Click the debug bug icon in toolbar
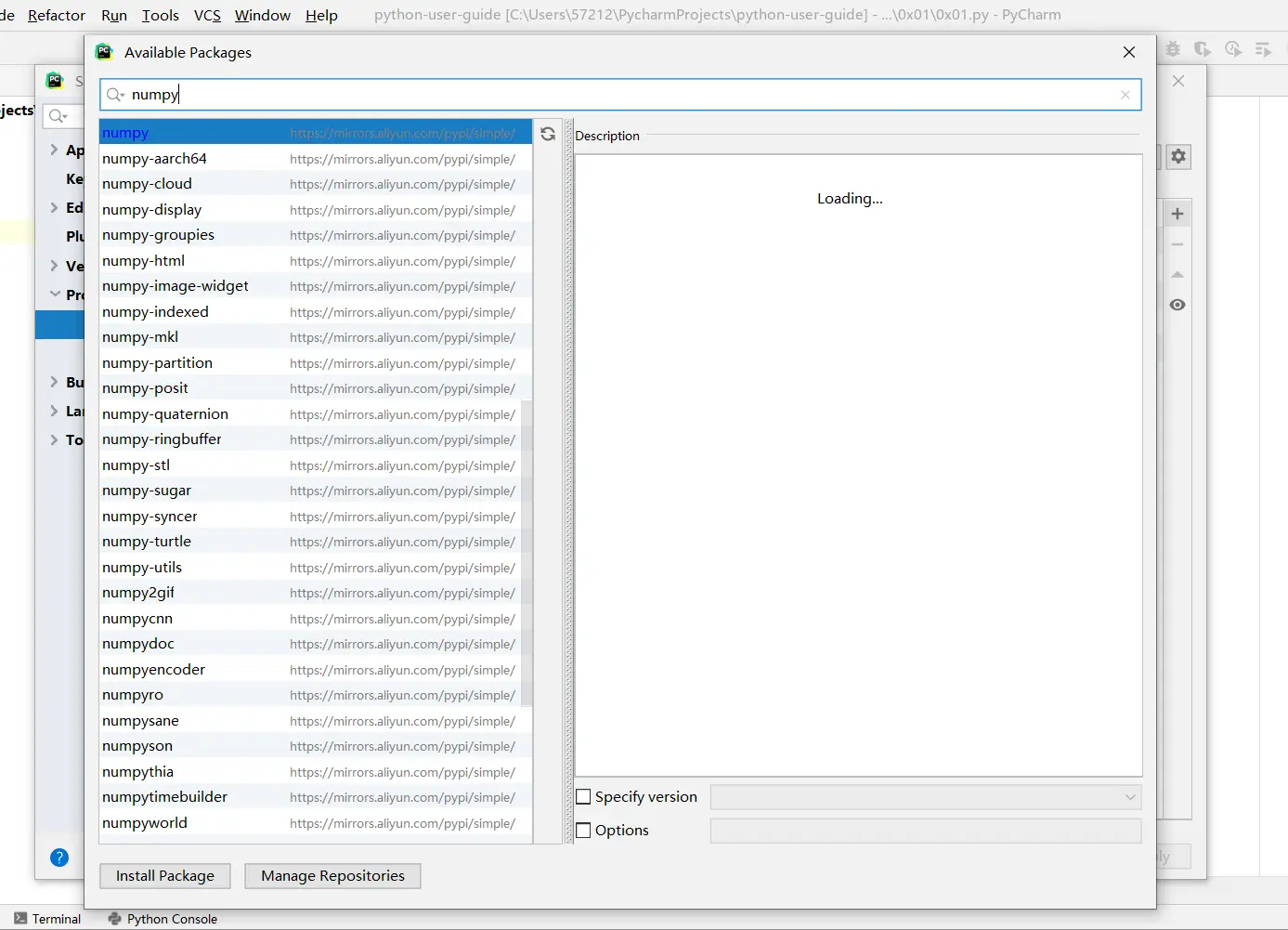The image size is (1288, 930). click(x=1173, y=49)
